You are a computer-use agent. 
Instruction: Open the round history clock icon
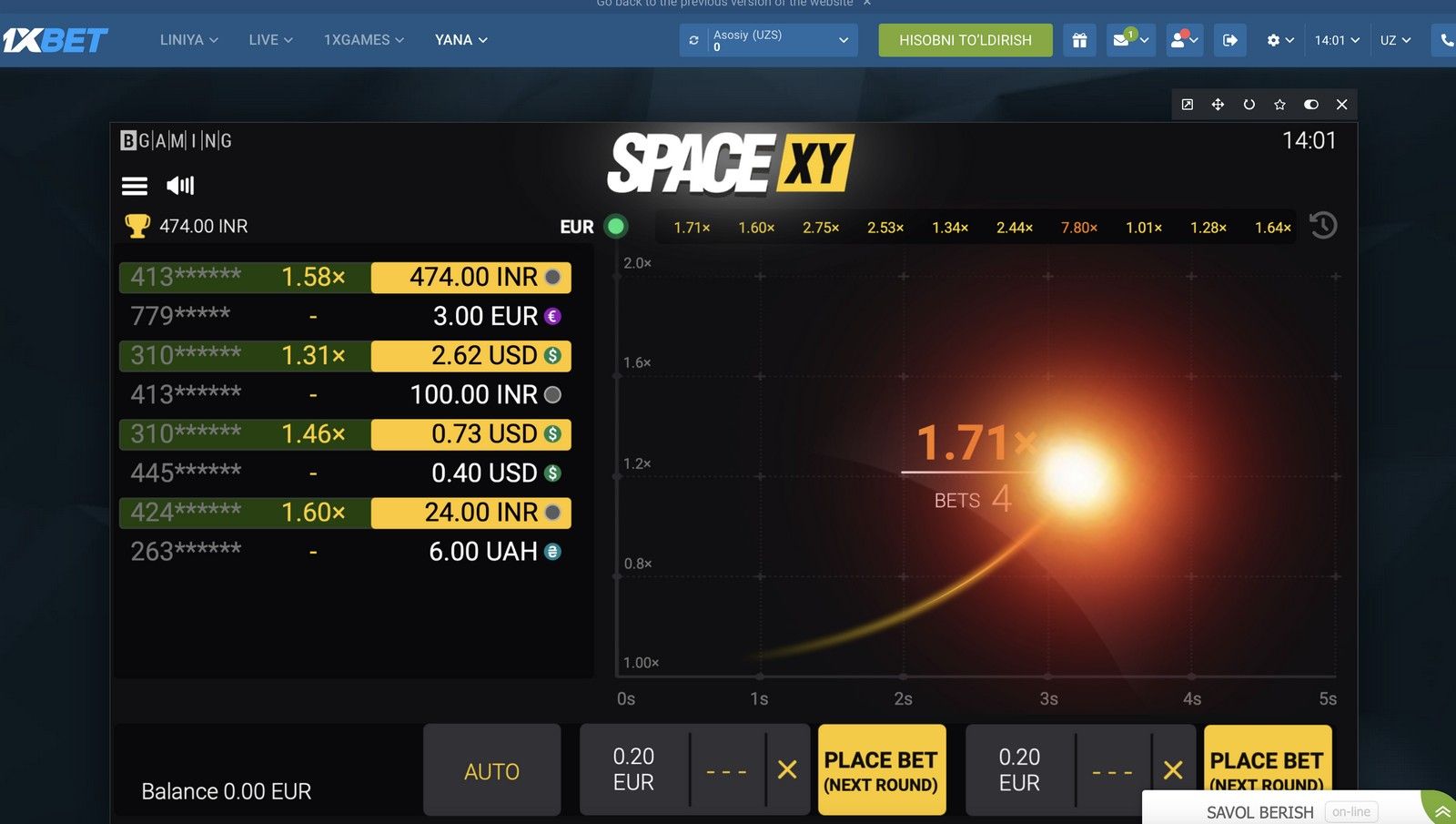[x=1322, y=225]
